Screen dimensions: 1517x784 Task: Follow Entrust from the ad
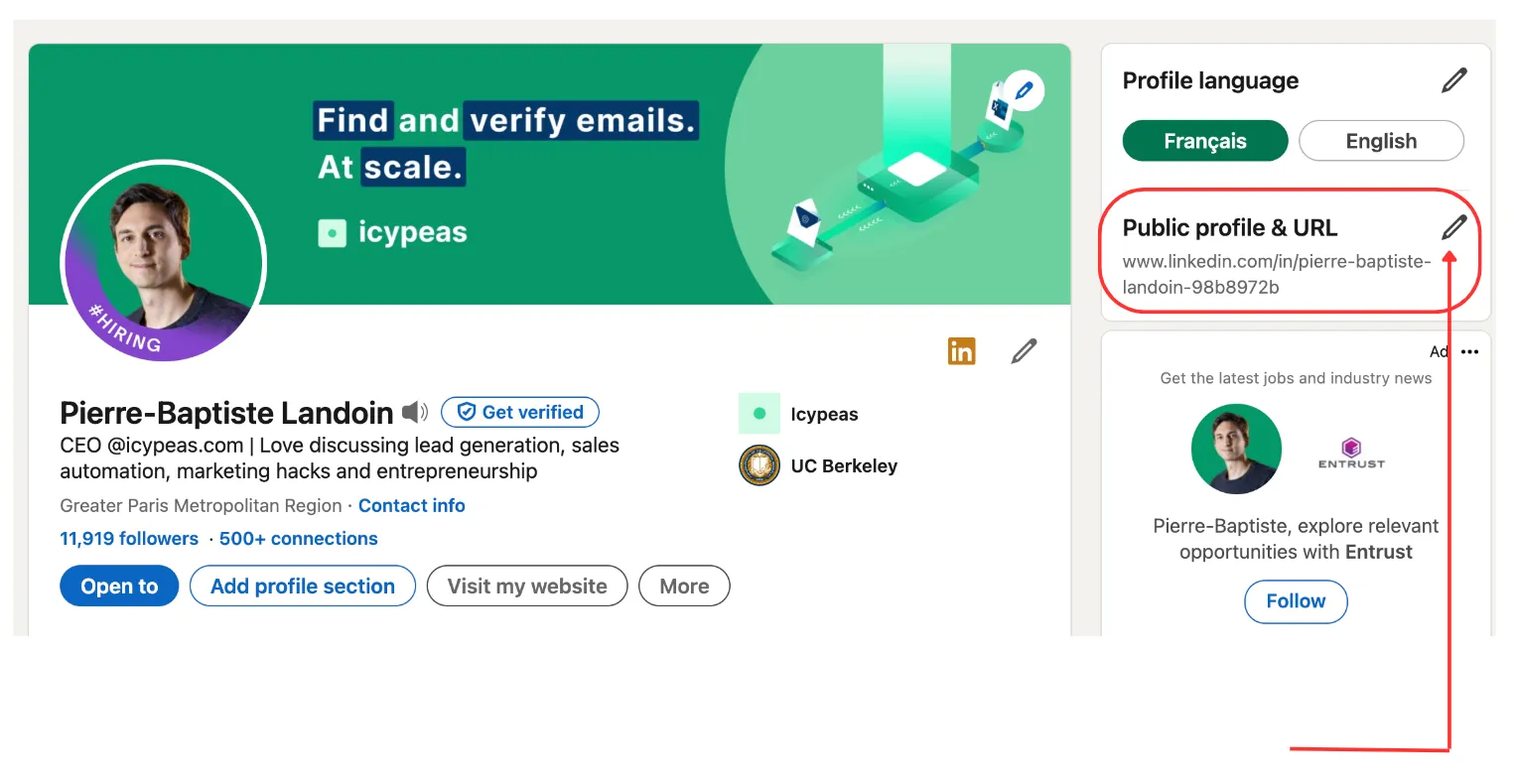pyautogui.click(x=1296, y=601)
